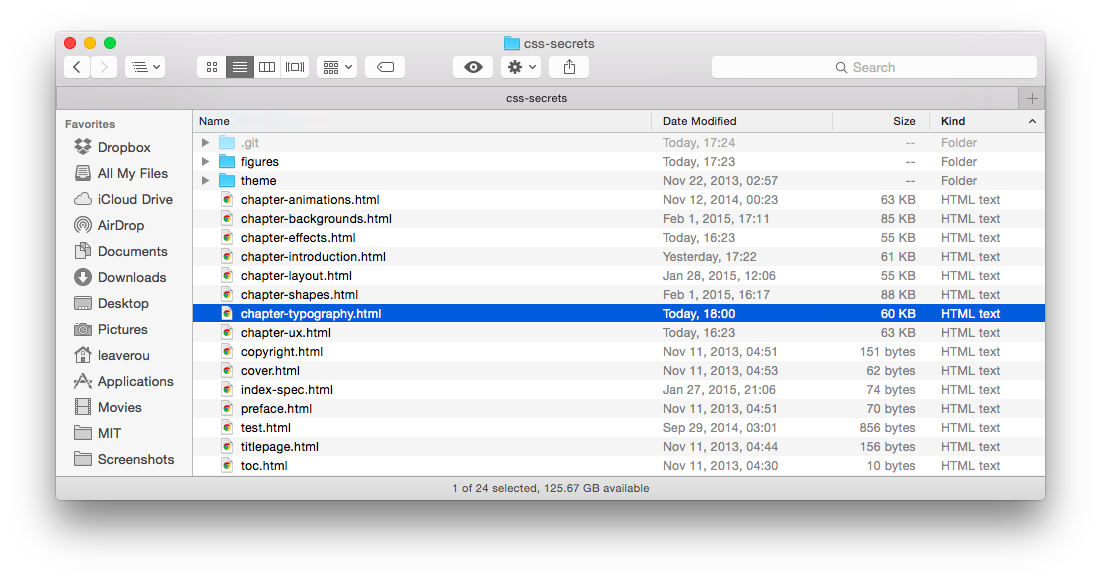Click the Share button in toolbar
Screen dimensions: 1101x580
click(x=569, y=67)
